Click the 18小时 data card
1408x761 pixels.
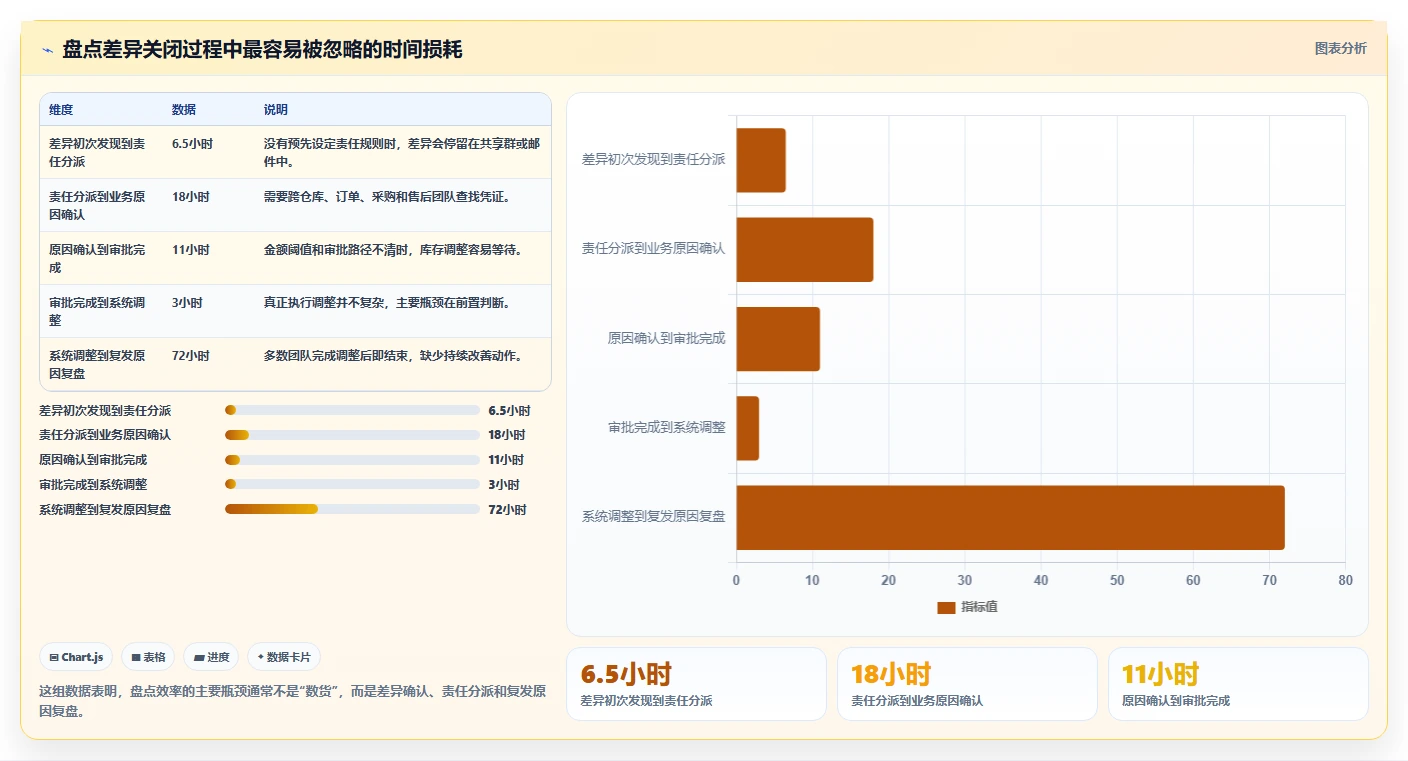coord(967,684)
